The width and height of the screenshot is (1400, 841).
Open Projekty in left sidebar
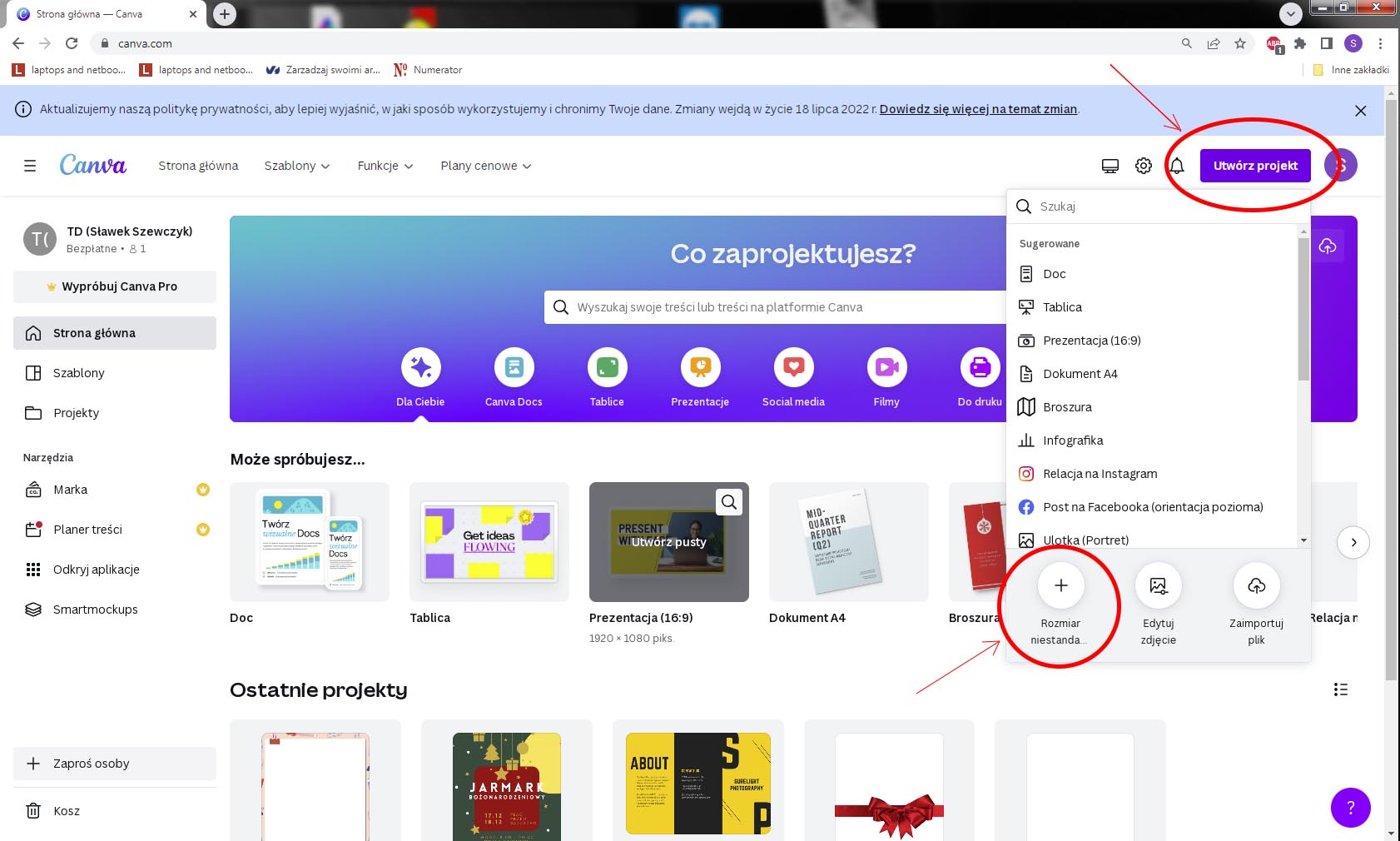[115, 413]
